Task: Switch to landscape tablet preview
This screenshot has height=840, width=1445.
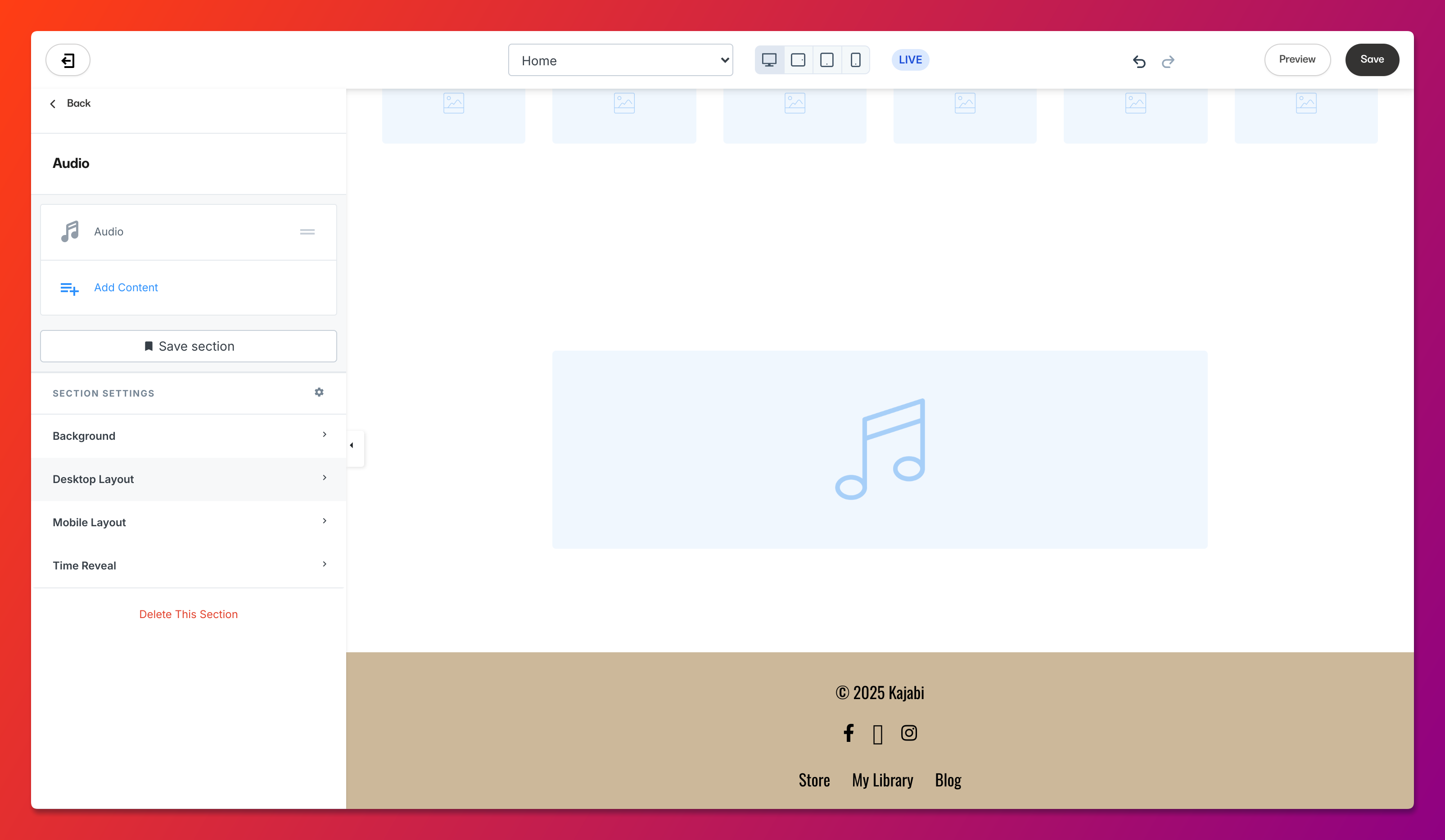Action: (798, 59)
